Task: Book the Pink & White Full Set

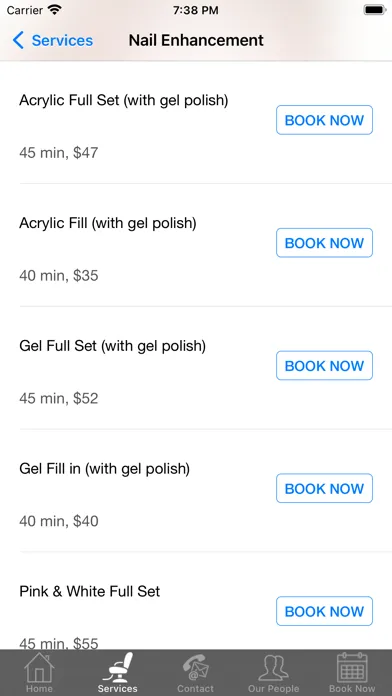Action: [325, 611]
